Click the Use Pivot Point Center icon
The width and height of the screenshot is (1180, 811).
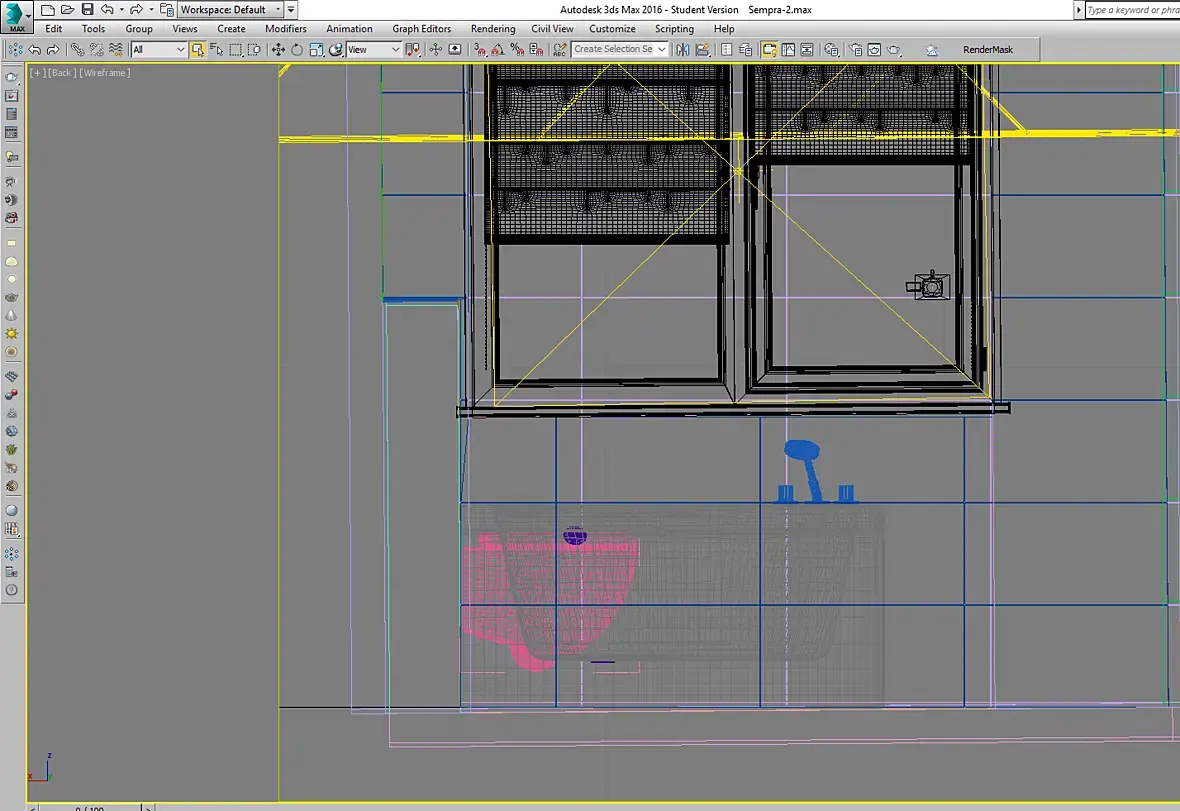[412, 50]
